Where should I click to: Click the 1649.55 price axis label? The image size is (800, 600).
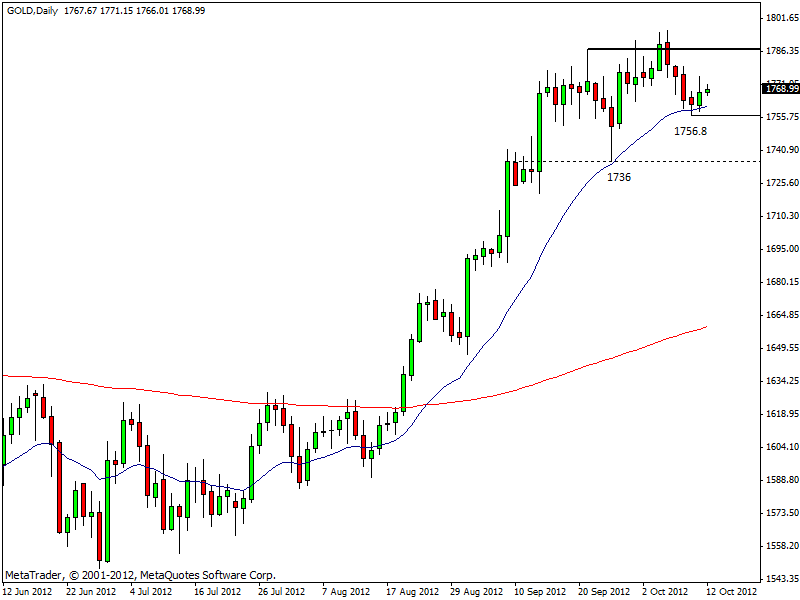[781, 348]
